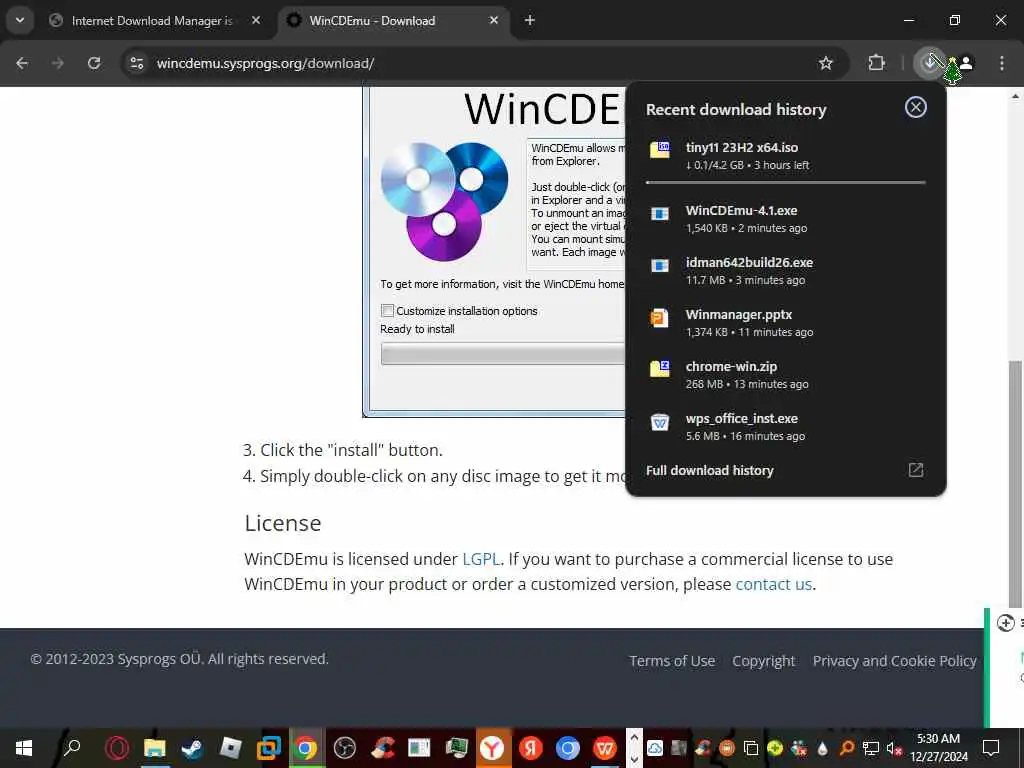Click the Winmanager.pptx presentation icon
The image size is (1024, 768).
coord(660,318)
